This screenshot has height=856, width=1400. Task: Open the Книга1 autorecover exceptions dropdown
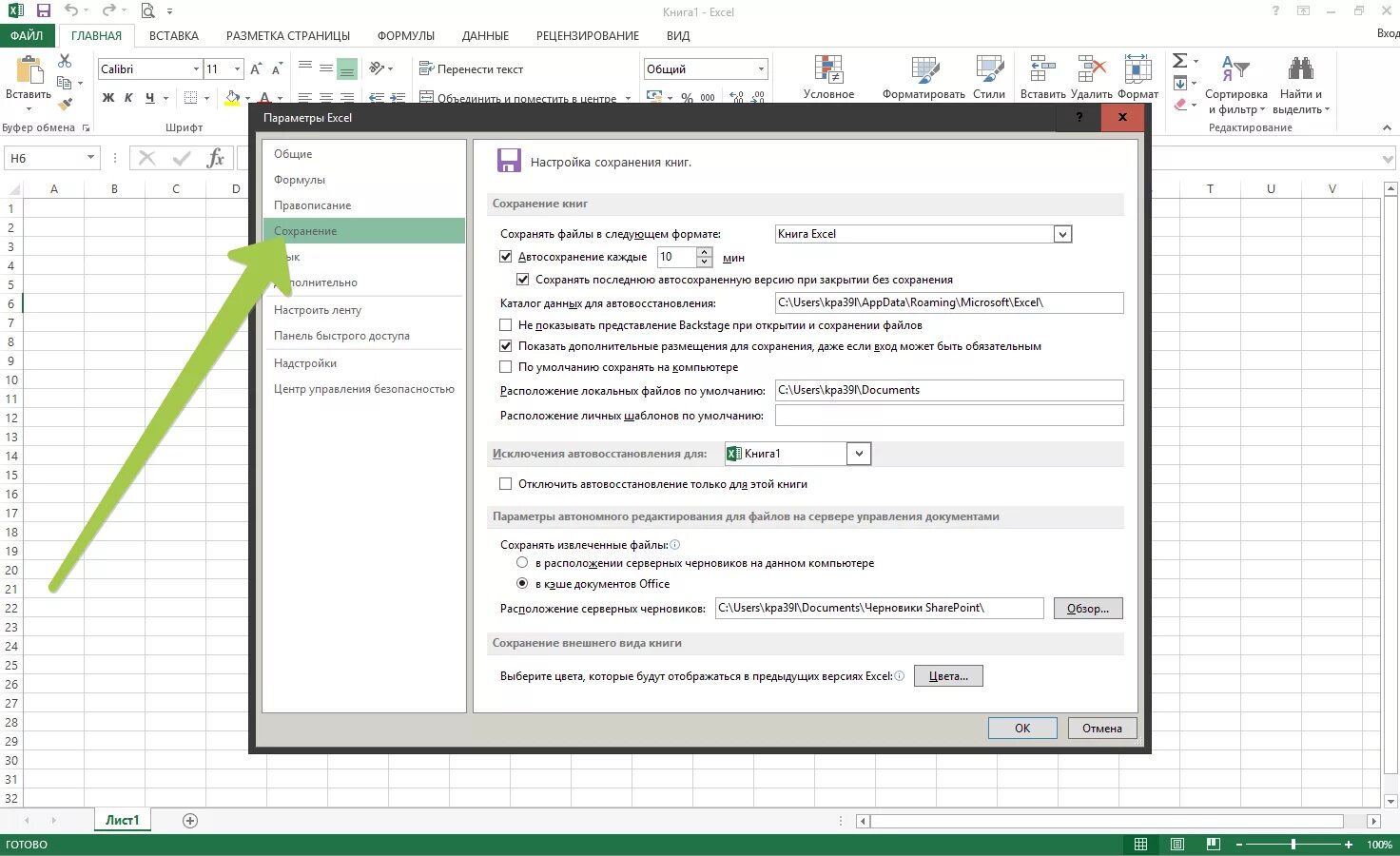859,454
